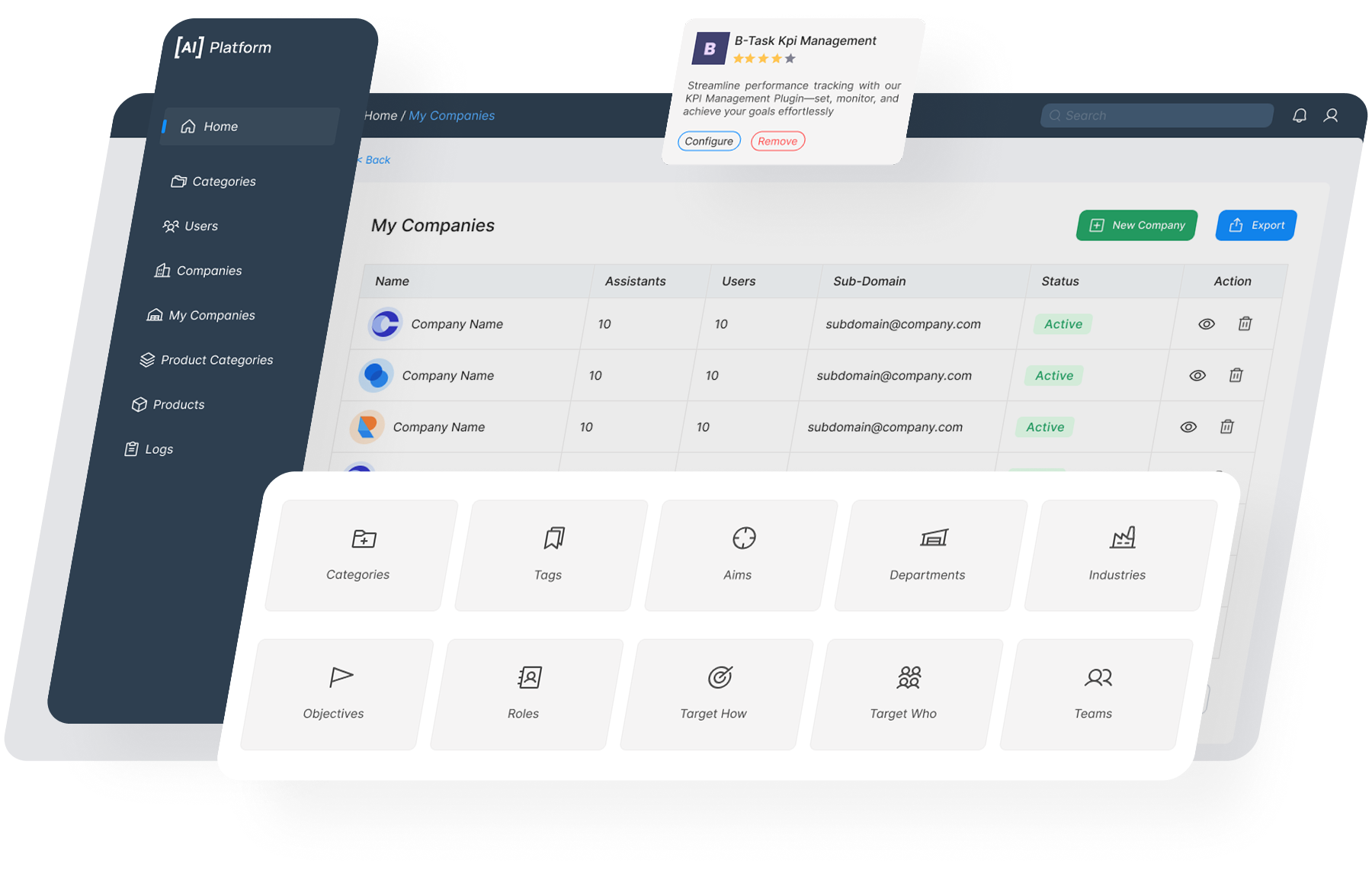Viewport: 1372px width, 877px height.
Task: Click the notification bell icon
Action: pyautogui.click(x=1300, y=115)
